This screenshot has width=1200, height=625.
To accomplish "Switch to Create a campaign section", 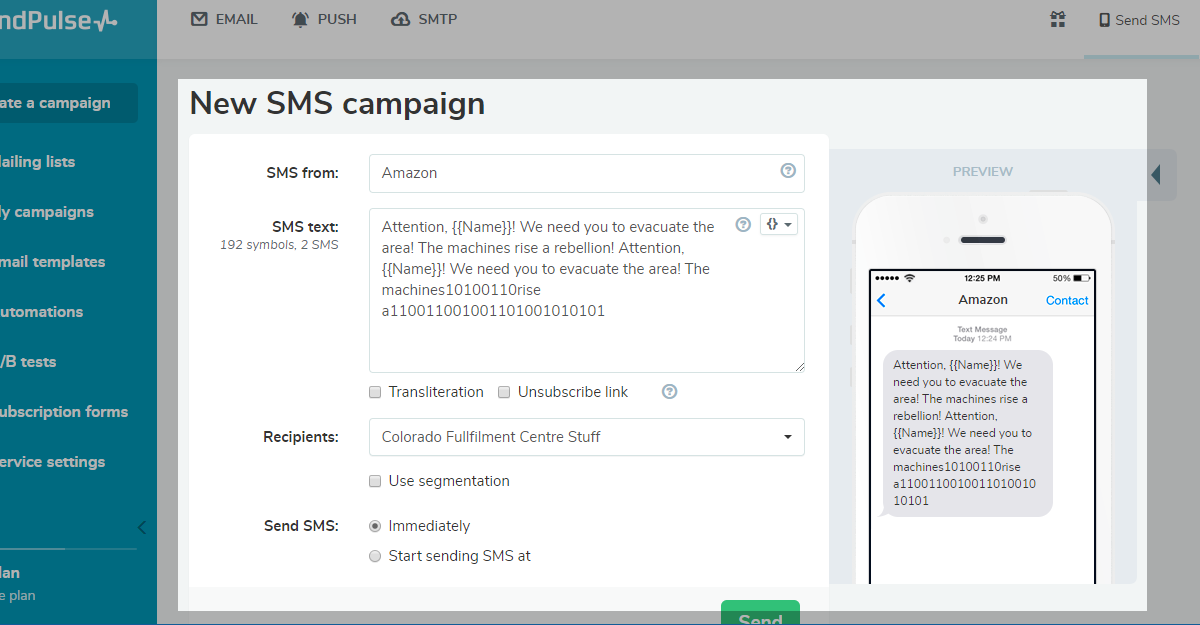I will point(55,103).
